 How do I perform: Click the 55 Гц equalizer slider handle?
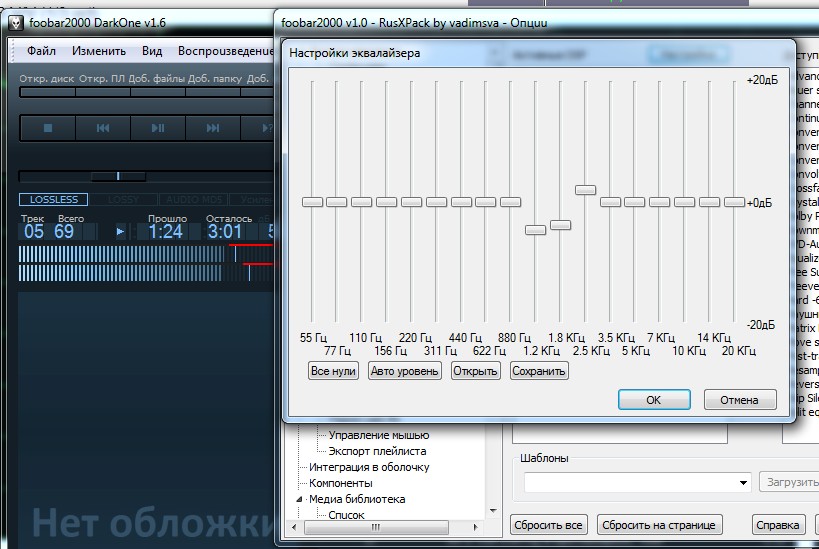click(312, 202)
